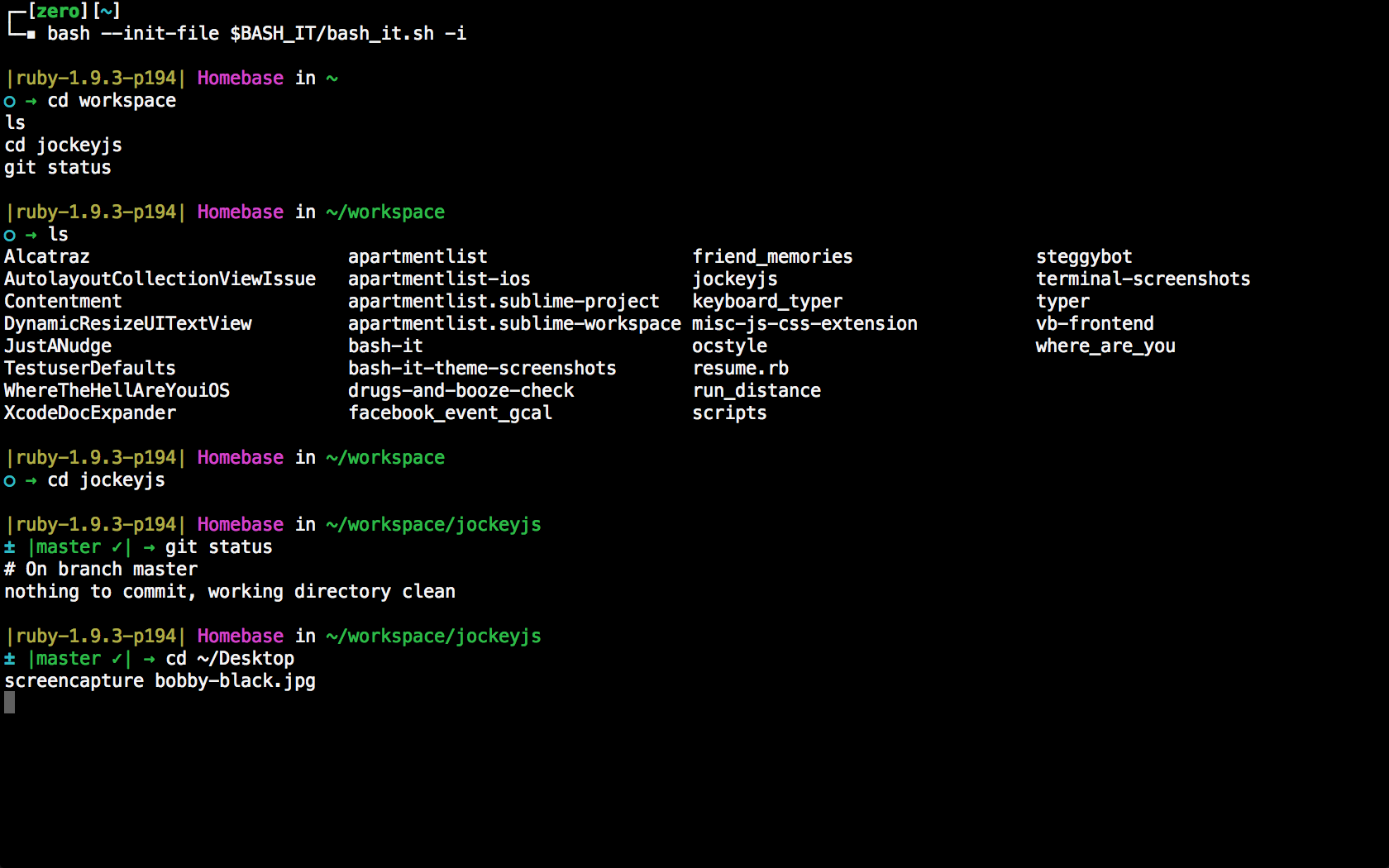Click the '# On branch master' output line

tap(101, 570)
